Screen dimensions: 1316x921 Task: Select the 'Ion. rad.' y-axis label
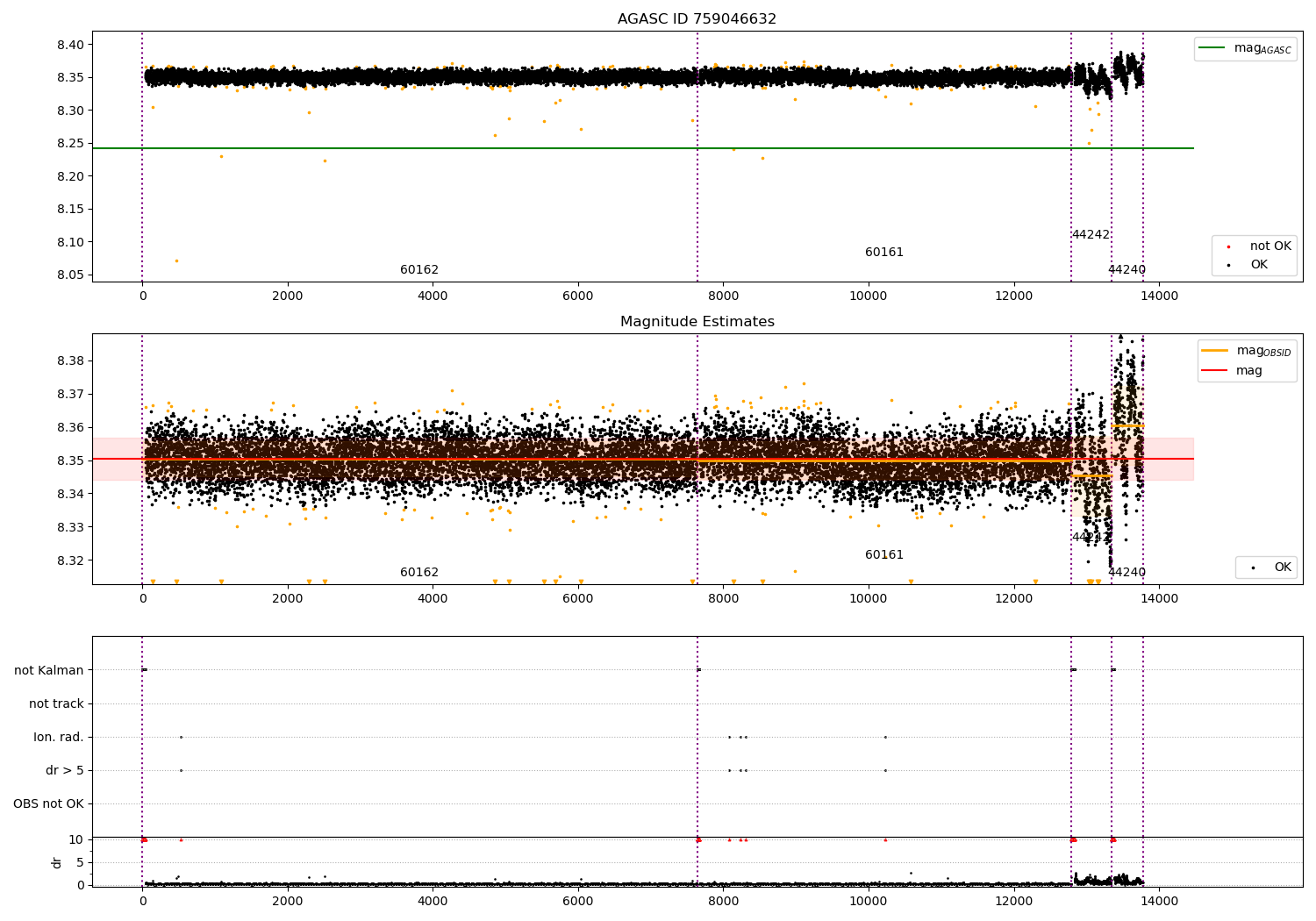pos(59,737)
